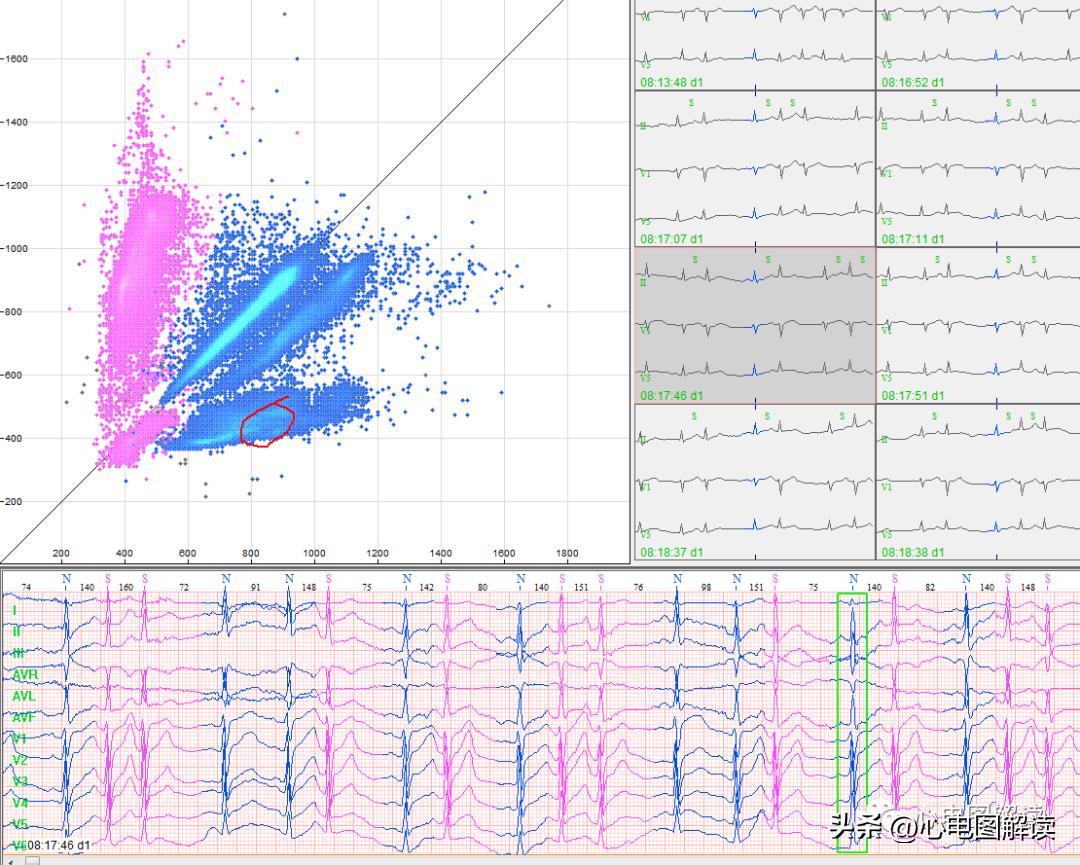The width and height of the screenshot is (1080, 865).
Task: Select the 08:17:51 d1 ECG thumbnail
Action: pos(978,326)
